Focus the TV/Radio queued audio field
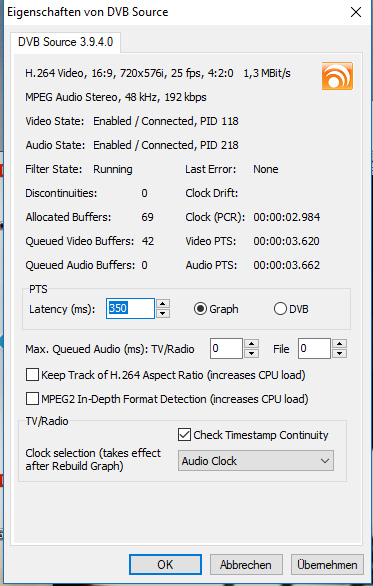This screenshot has height=586, width=373. [x=226, y=348]
